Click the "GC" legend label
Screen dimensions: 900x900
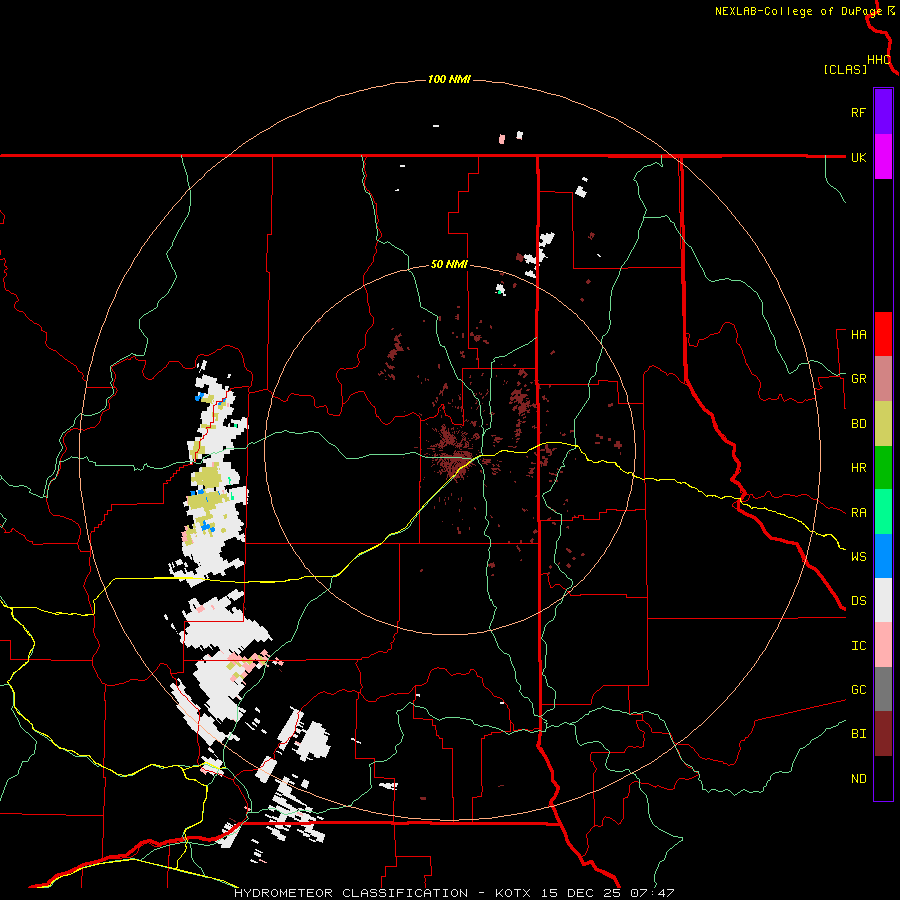click(x=858, y=690)
